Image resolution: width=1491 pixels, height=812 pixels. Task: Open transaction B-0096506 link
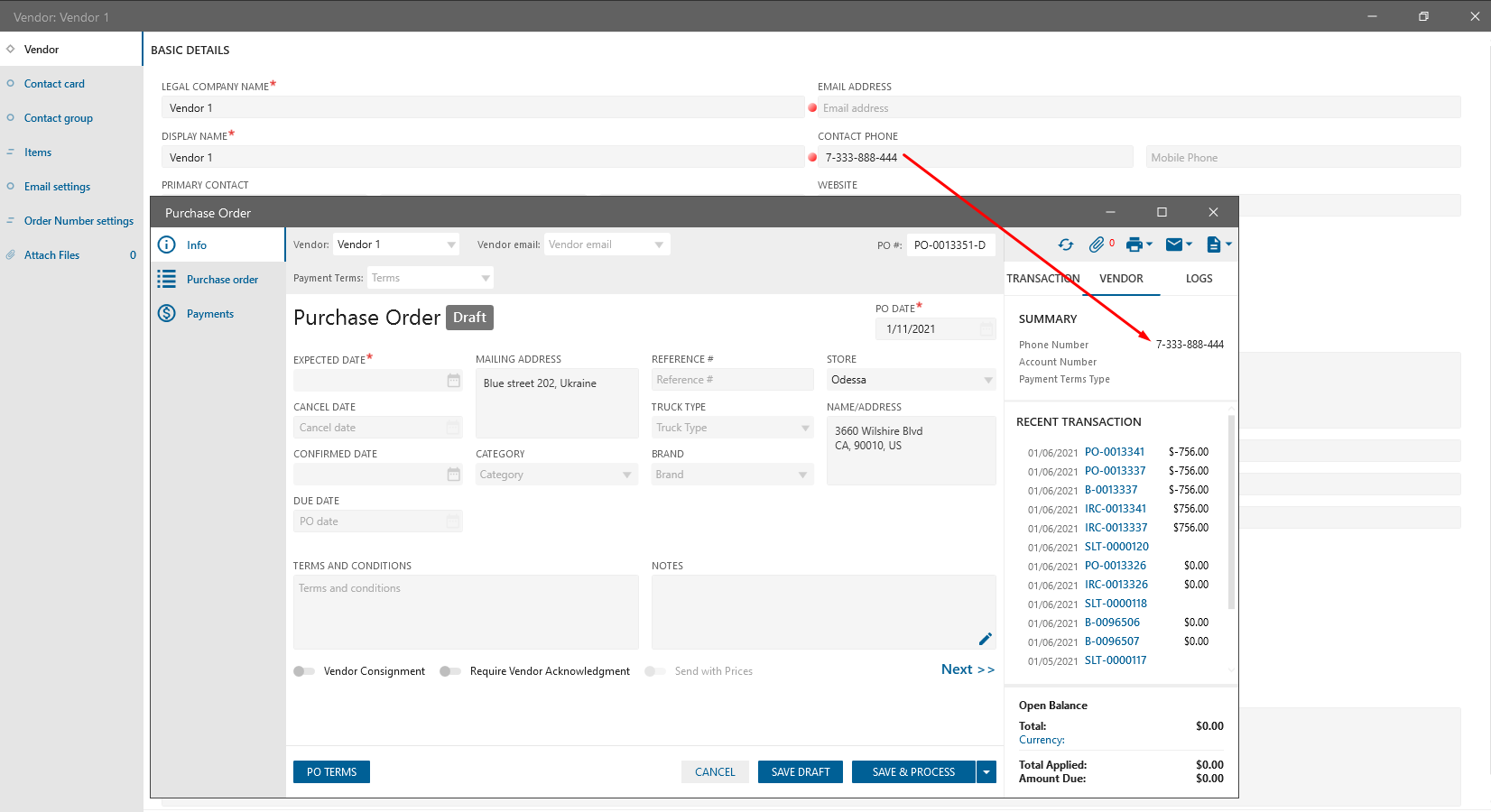tap(1112, 623)
